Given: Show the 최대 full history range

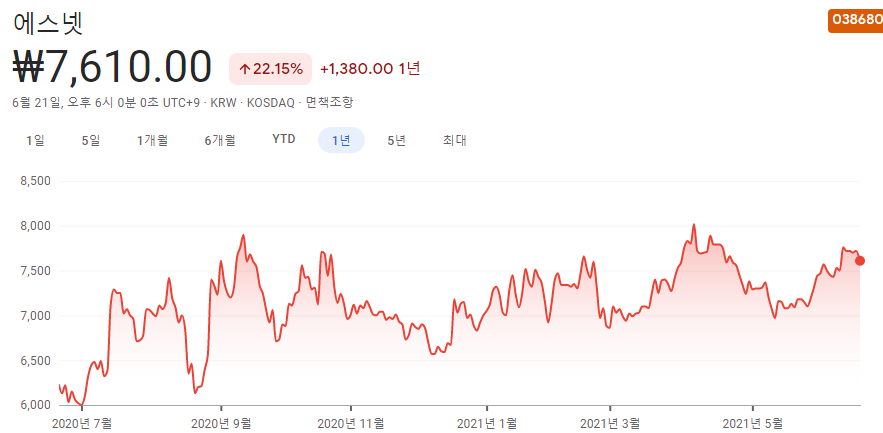Looking at the screenshot, I should point(454,140).
